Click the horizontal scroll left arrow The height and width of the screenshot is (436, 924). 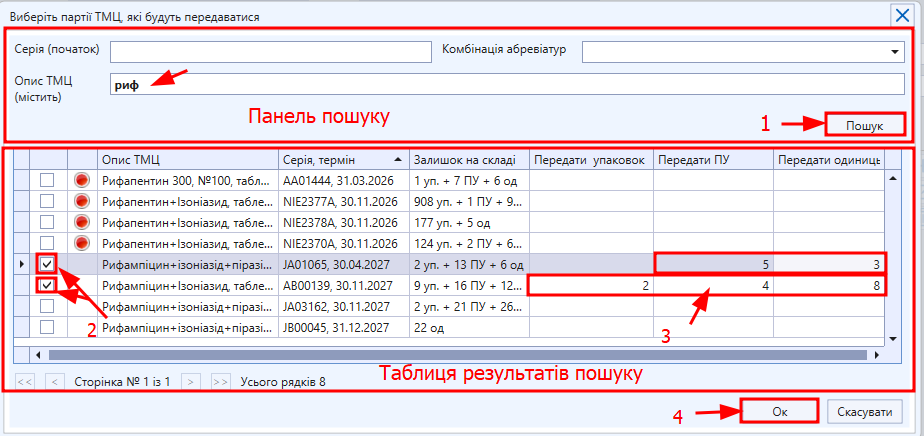tap(38, 355)
